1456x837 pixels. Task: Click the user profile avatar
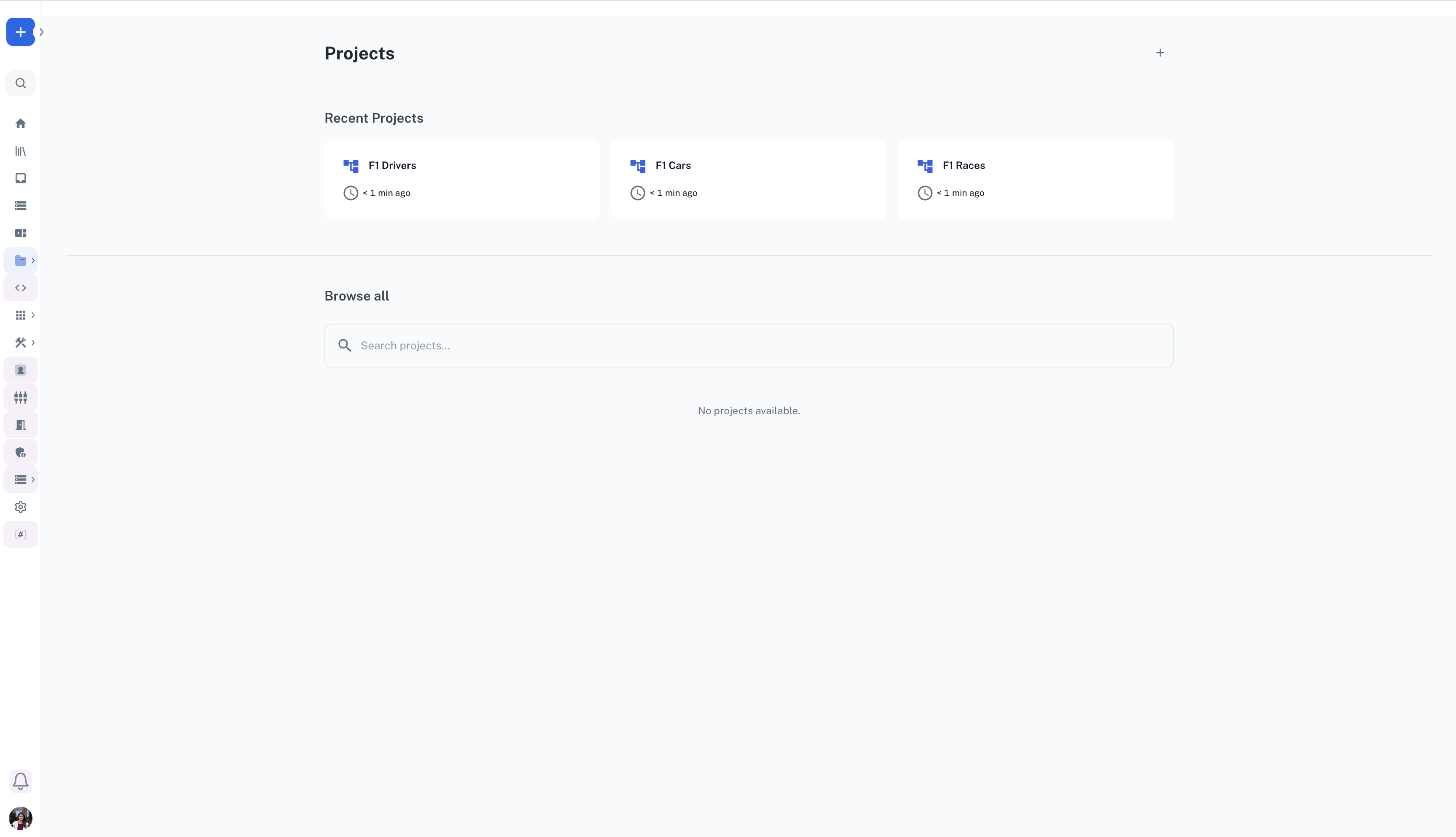coord(21,818)
